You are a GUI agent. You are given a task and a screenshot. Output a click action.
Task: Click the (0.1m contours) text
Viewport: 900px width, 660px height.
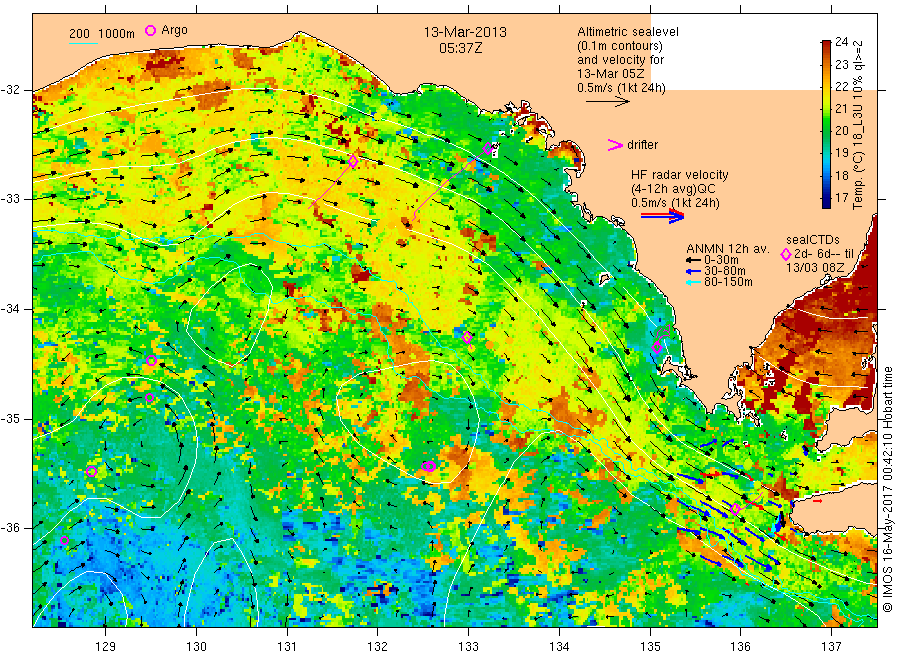tap(620, 46)
